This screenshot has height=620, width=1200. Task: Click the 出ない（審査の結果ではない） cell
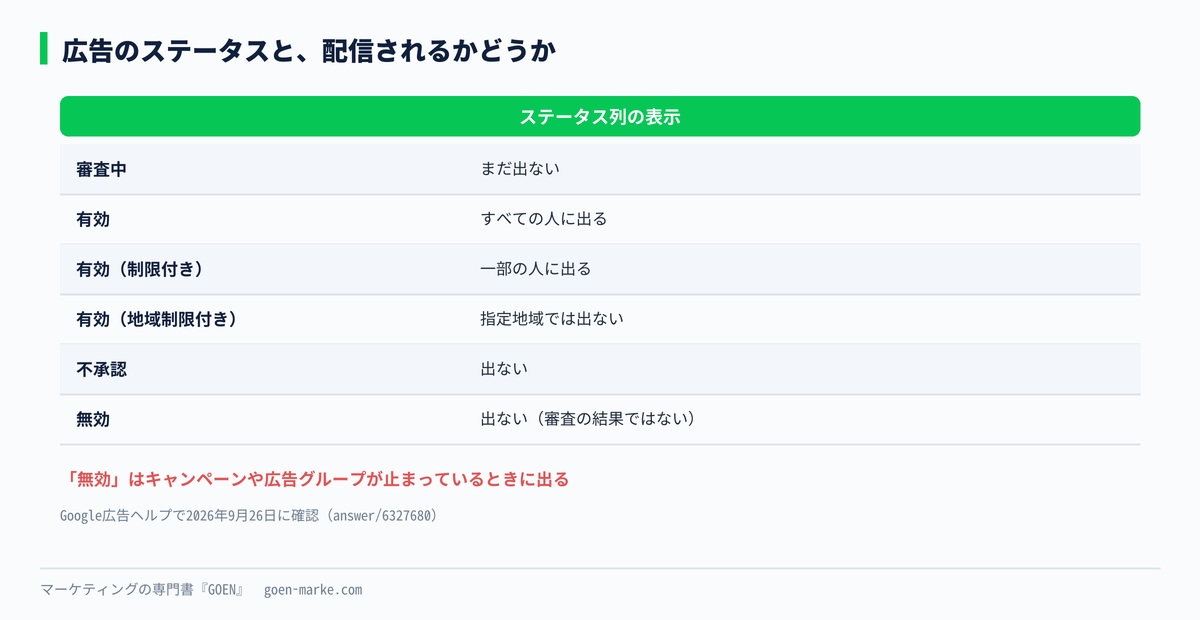tap(588, 419)
